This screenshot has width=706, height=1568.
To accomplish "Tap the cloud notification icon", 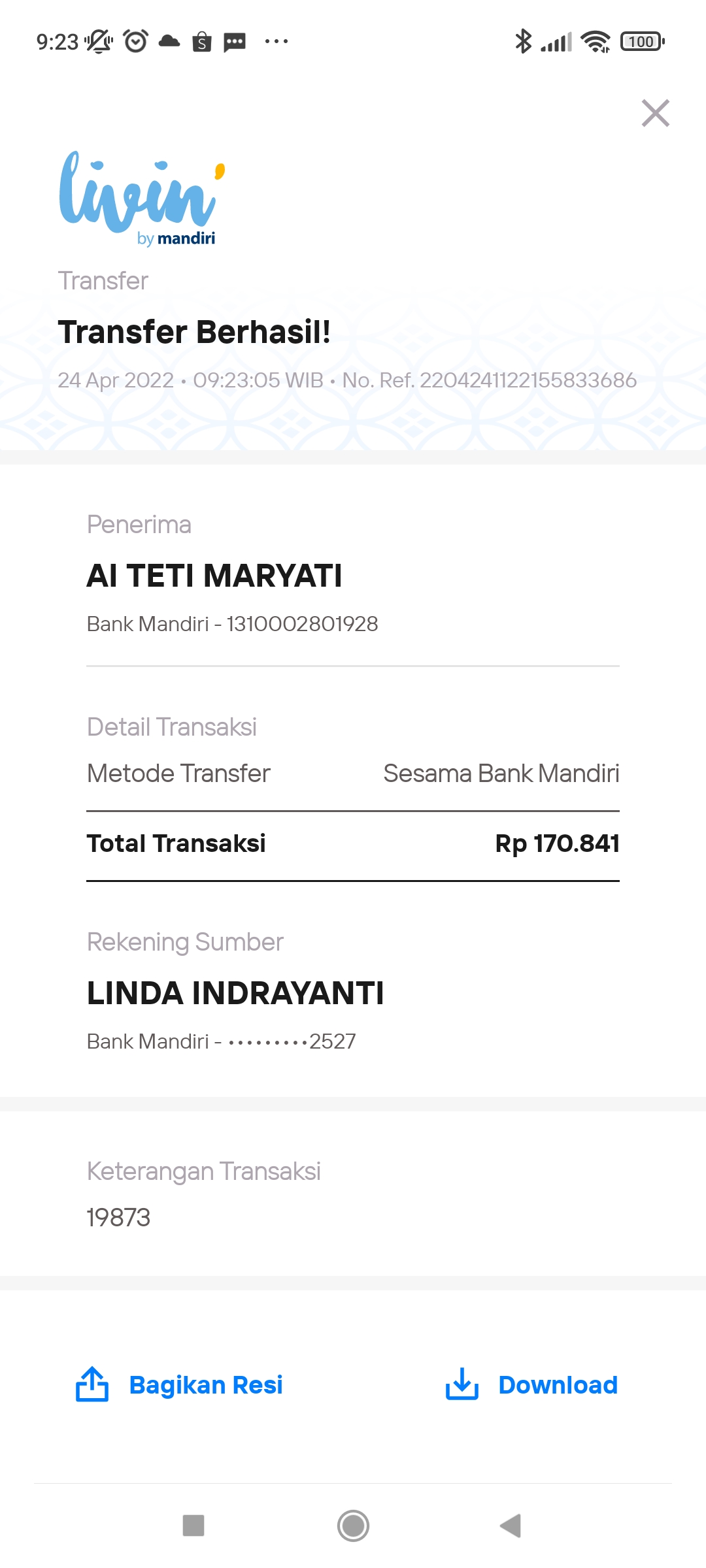I will (x=169, y=41).
